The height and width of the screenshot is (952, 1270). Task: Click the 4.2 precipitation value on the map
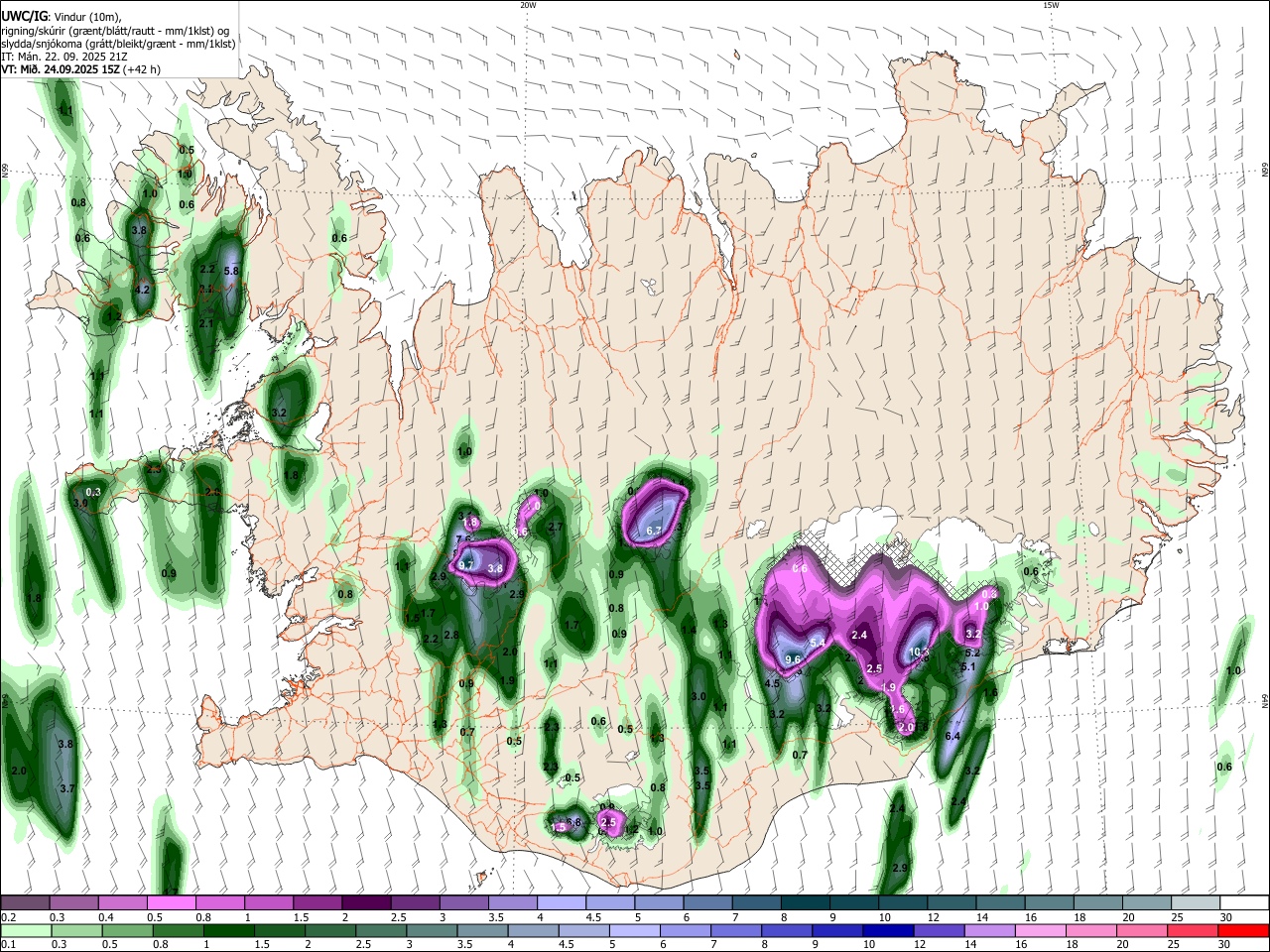pyautogui.click(x=142, y=290)
